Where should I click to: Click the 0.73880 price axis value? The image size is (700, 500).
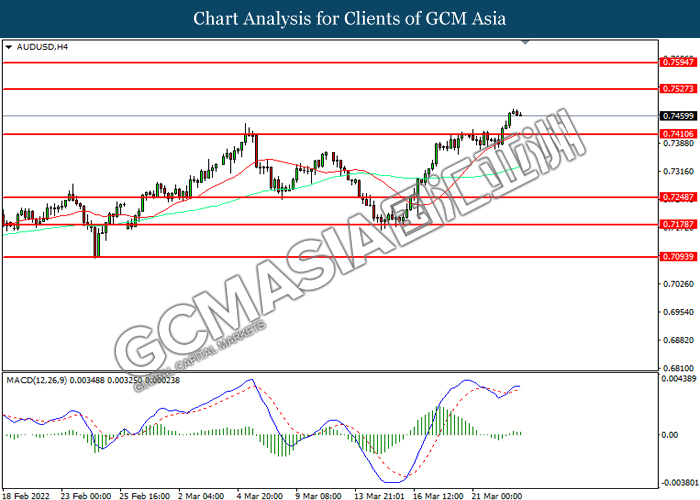(x=678, y=143)
